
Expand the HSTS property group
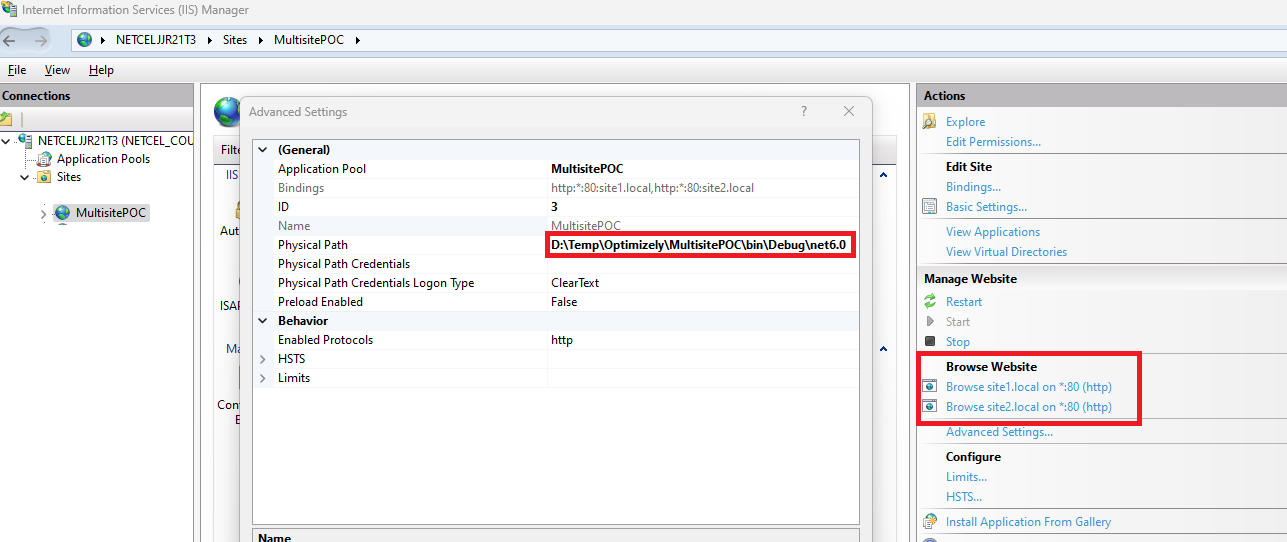(263, 359)
